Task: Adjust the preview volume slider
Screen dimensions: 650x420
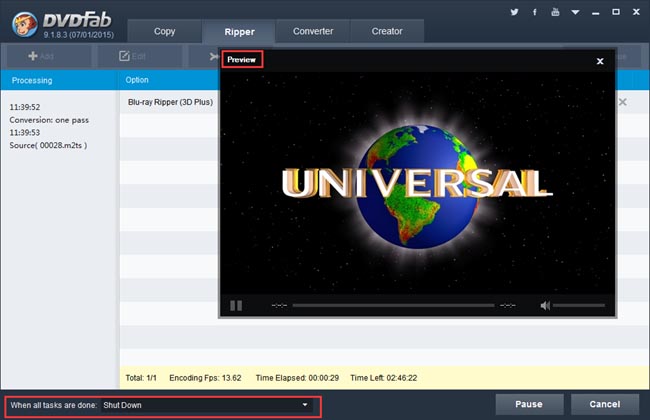Action: [579, 306]
